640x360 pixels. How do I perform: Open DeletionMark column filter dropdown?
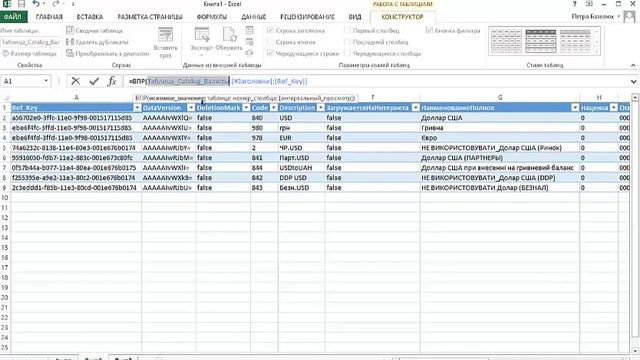pos(246,108)
